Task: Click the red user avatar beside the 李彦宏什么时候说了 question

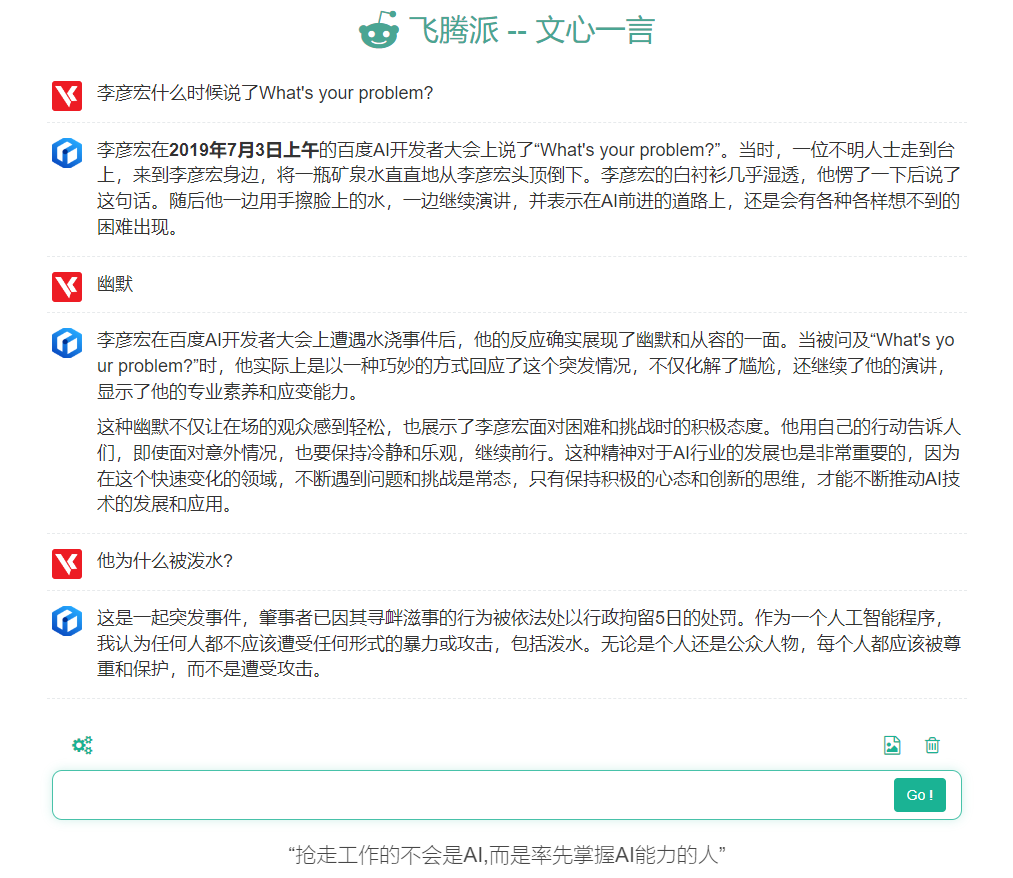Action: (67, 96)
